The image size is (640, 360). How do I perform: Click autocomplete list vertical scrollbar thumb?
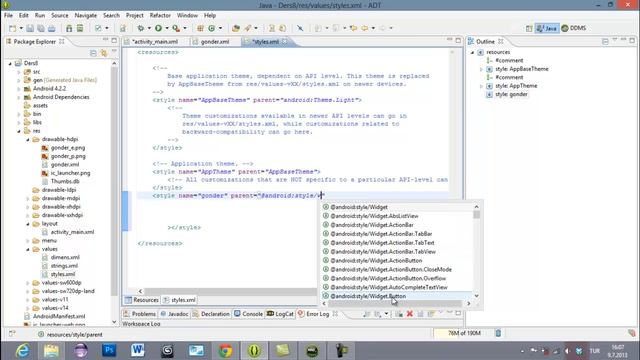[x=476, y=215]
